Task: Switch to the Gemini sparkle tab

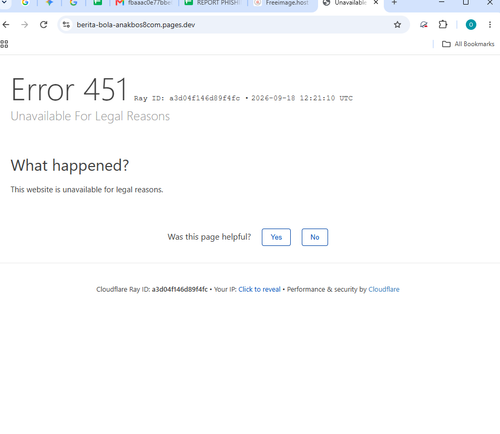Action: coord(49,3)
